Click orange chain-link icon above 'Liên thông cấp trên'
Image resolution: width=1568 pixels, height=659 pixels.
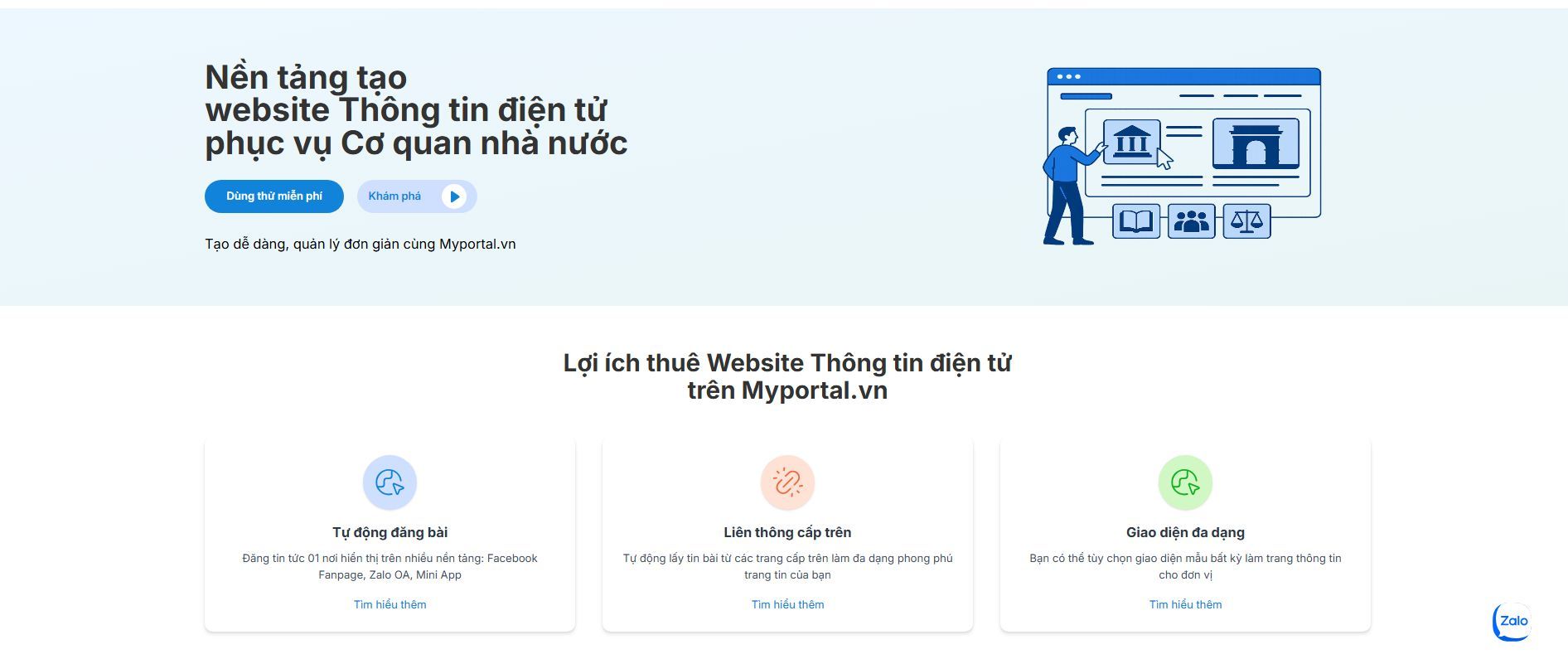787,482
